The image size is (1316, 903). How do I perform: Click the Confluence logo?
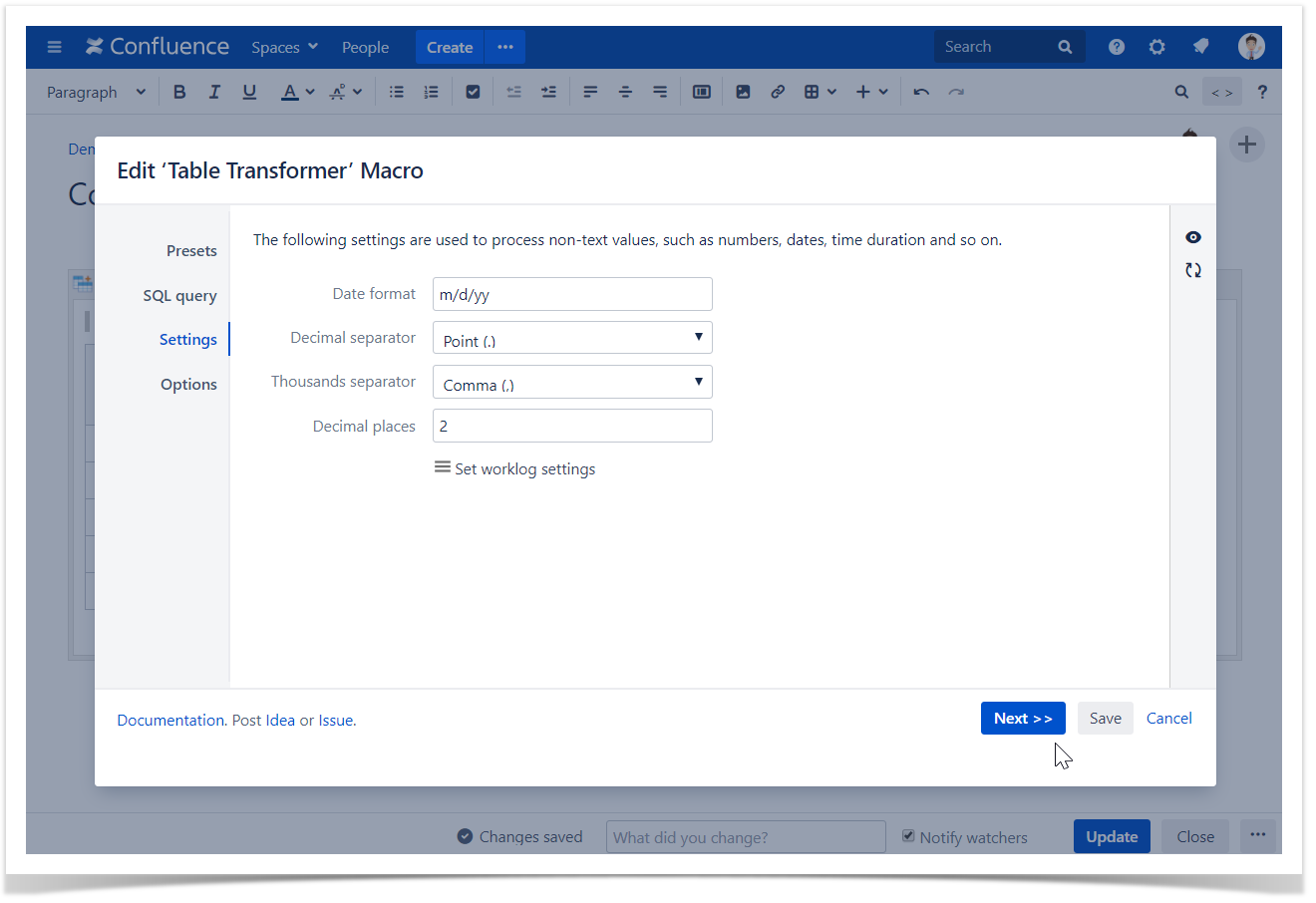click(158, 47)
